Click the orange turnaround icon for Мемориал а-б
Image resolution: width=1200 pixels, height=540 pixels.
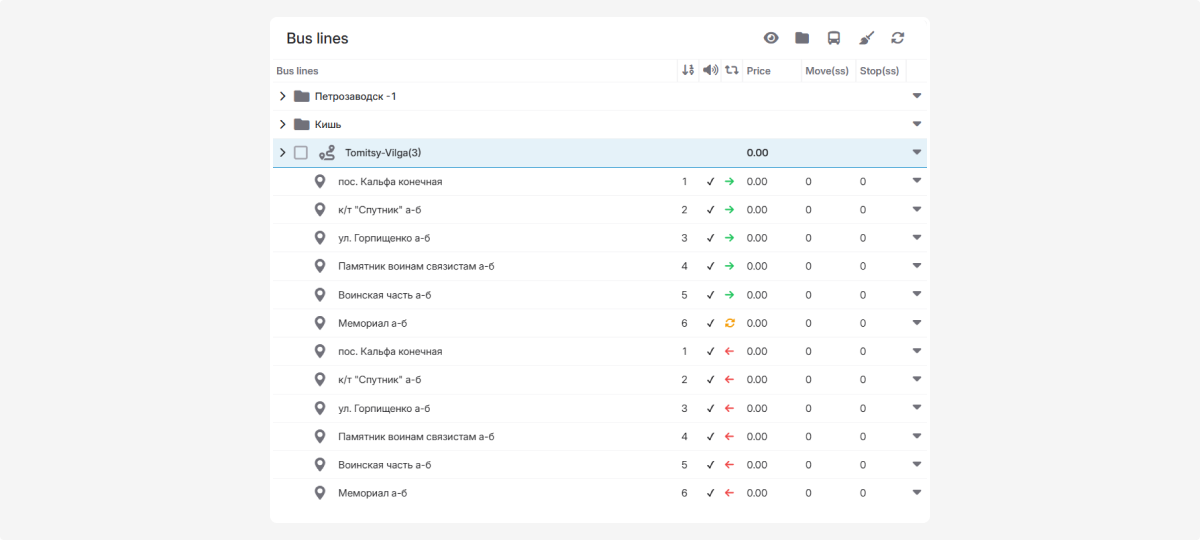coord(730,323)
